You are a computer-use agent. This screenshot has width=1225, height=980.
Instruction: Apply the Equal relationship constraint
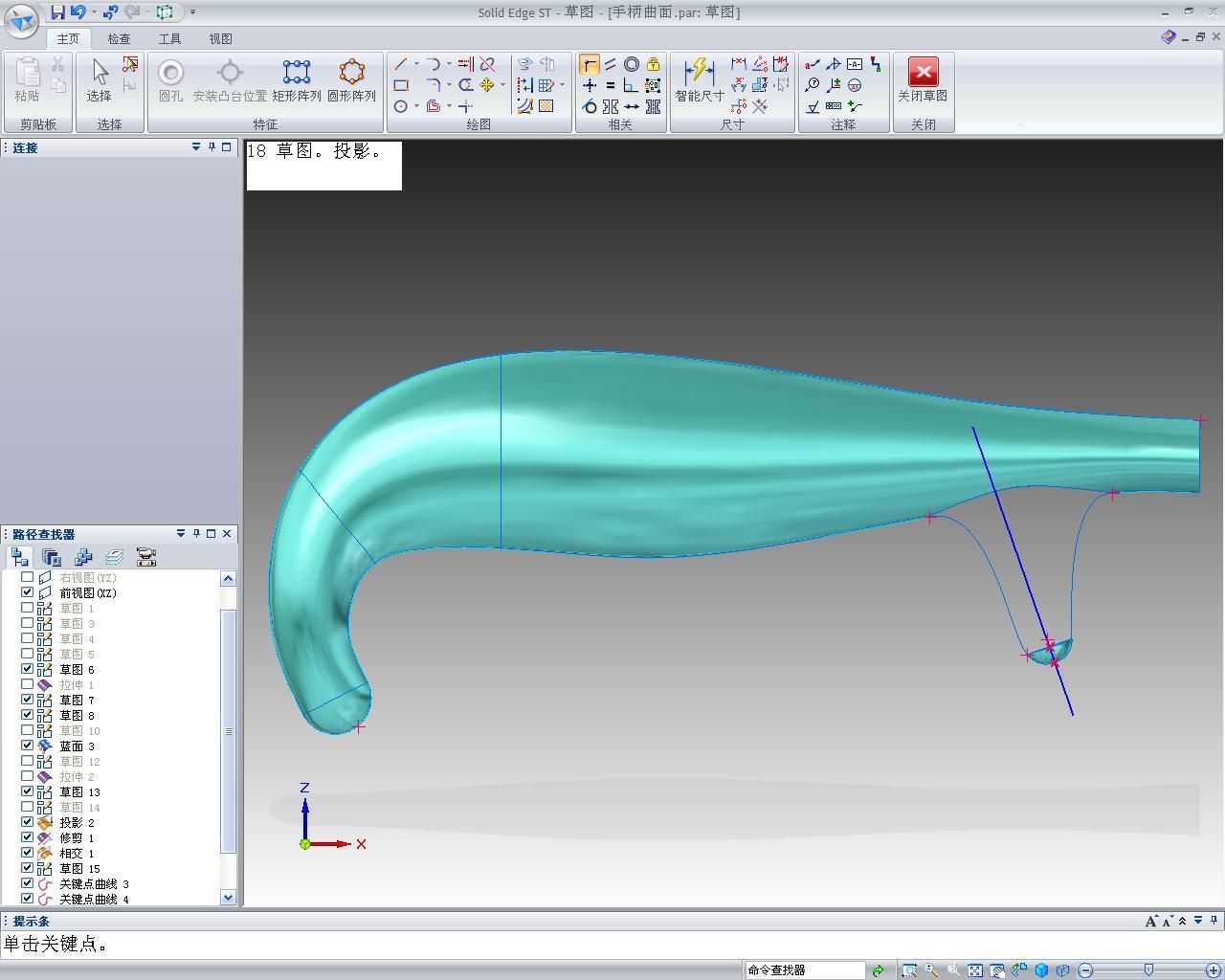[x=611, y=85]
